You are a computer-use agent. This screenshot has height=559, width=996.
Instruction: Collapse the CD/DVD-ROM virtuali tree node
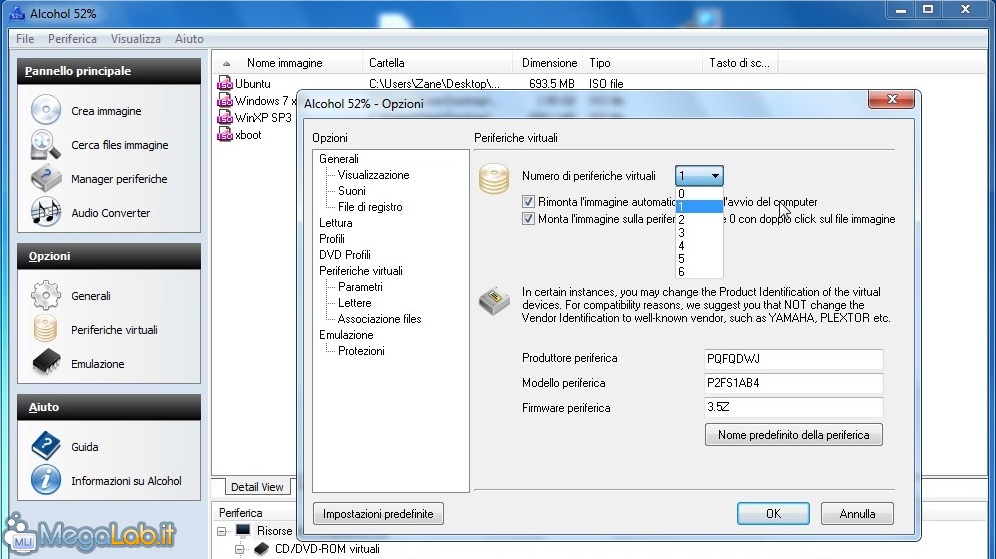pyautogui.click(x=239, y=549)
